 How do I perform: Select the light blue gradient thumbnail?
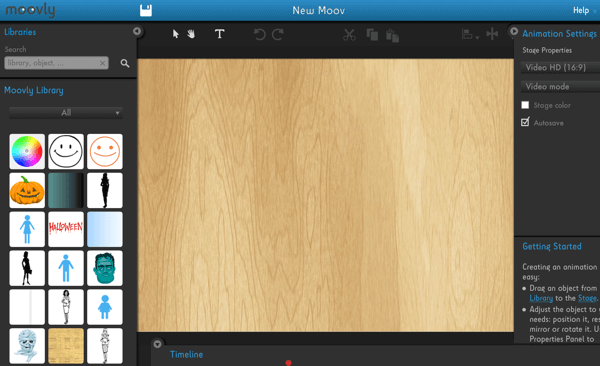pyautogui.click(x=105, y=229)
